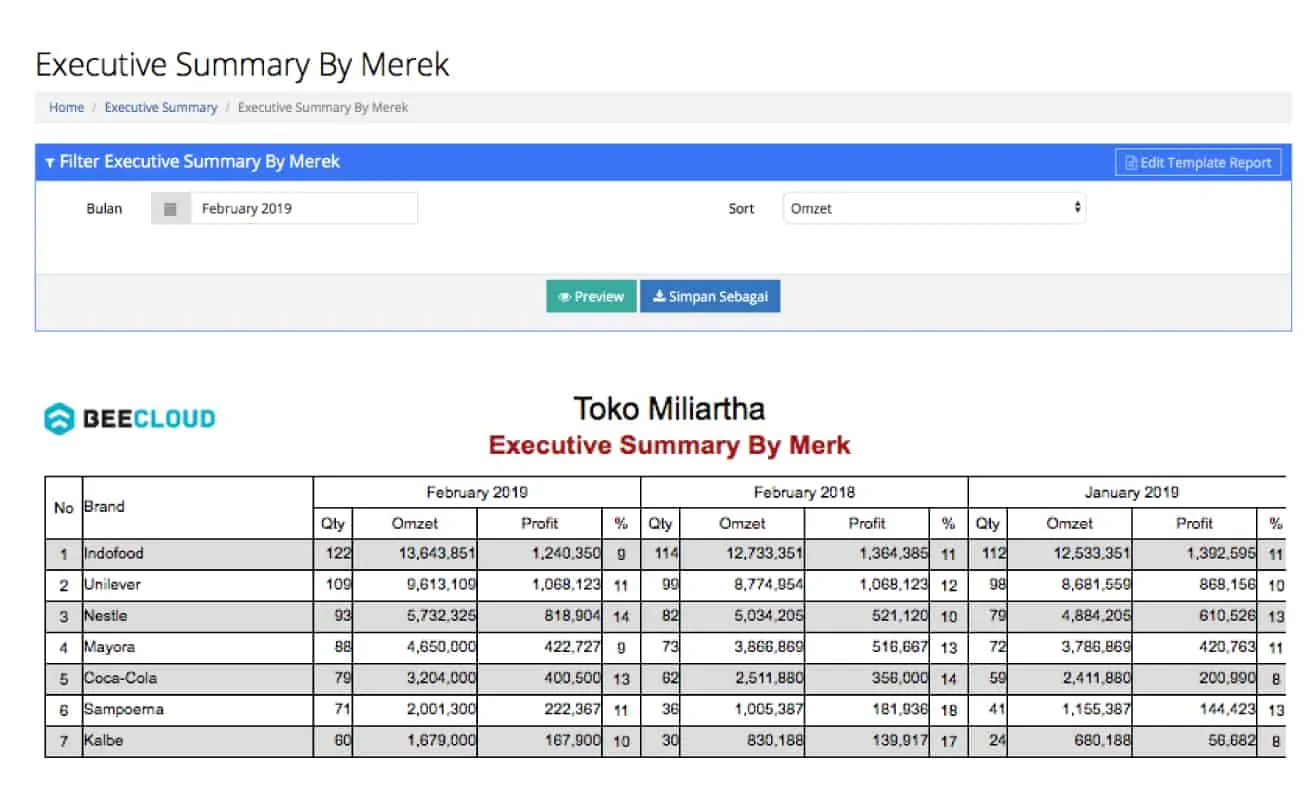Screen dimensions: 1314x792
Task: Click Indofood profit value 1,240,350
Action: [x=566, y=553]
